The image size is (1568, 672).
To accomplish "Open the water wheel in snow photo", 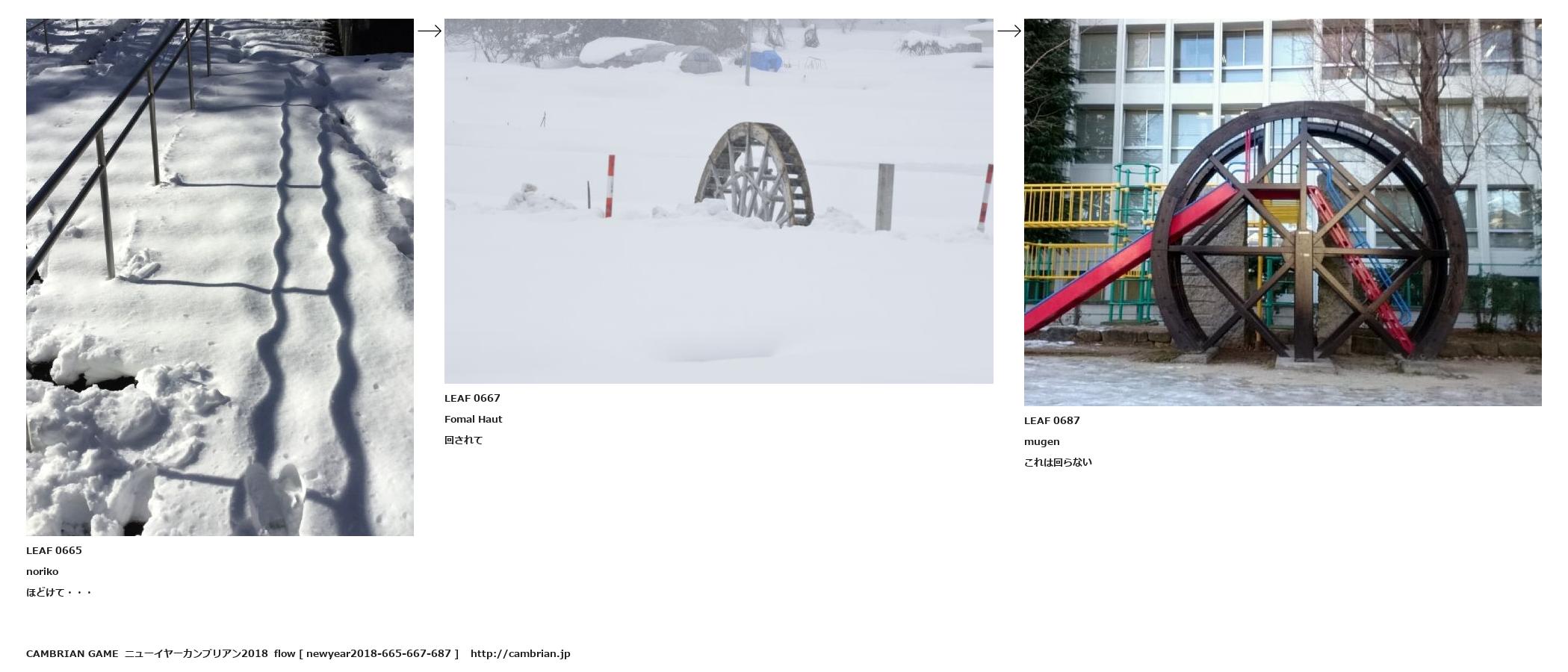I will [719, 201].
